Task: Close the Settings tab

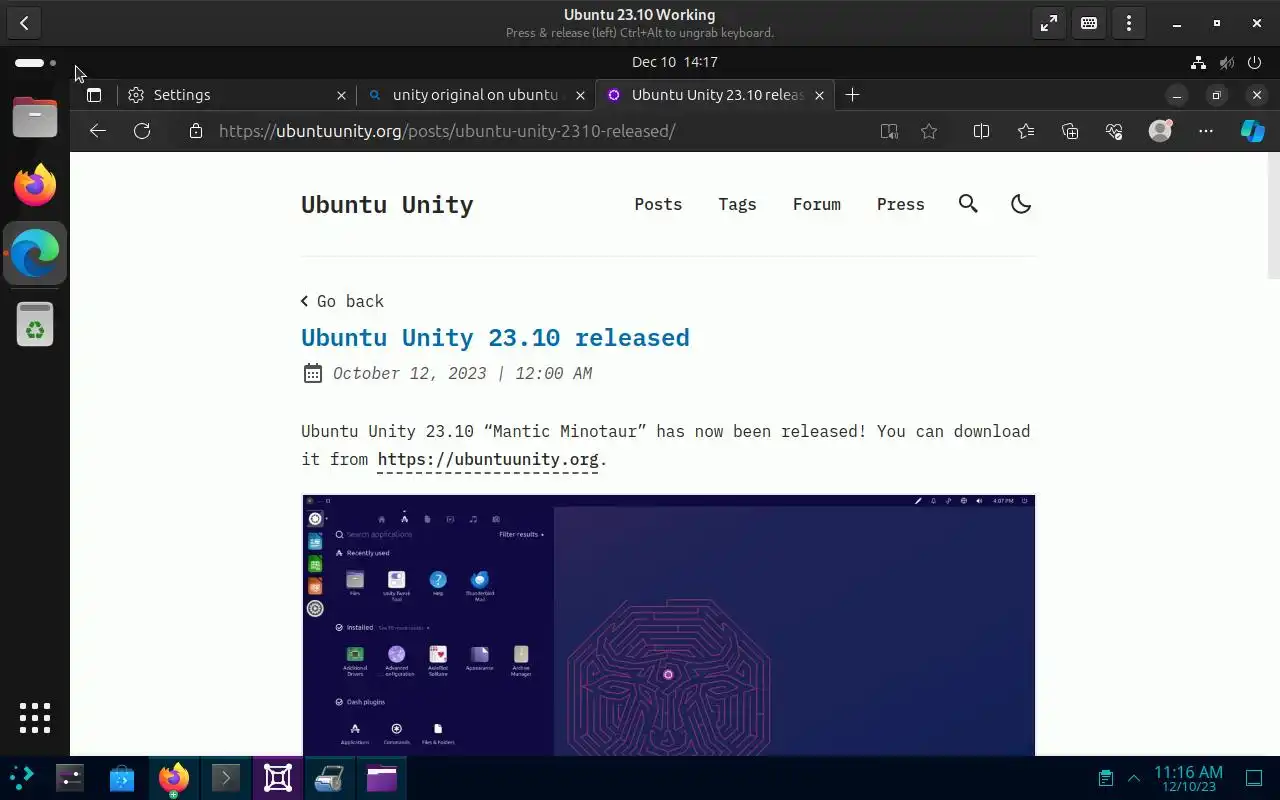Action: click(x=341, y=95)
